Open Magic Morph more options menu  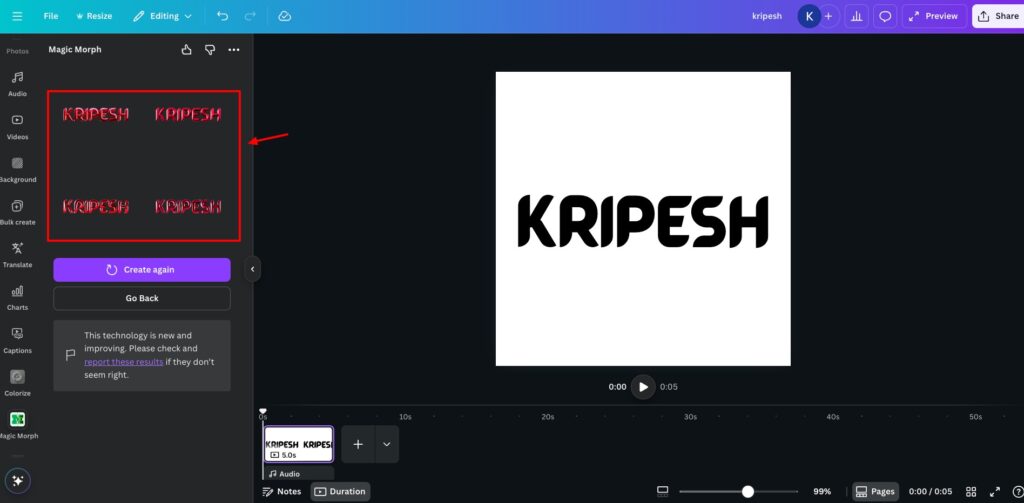[234, 50]
